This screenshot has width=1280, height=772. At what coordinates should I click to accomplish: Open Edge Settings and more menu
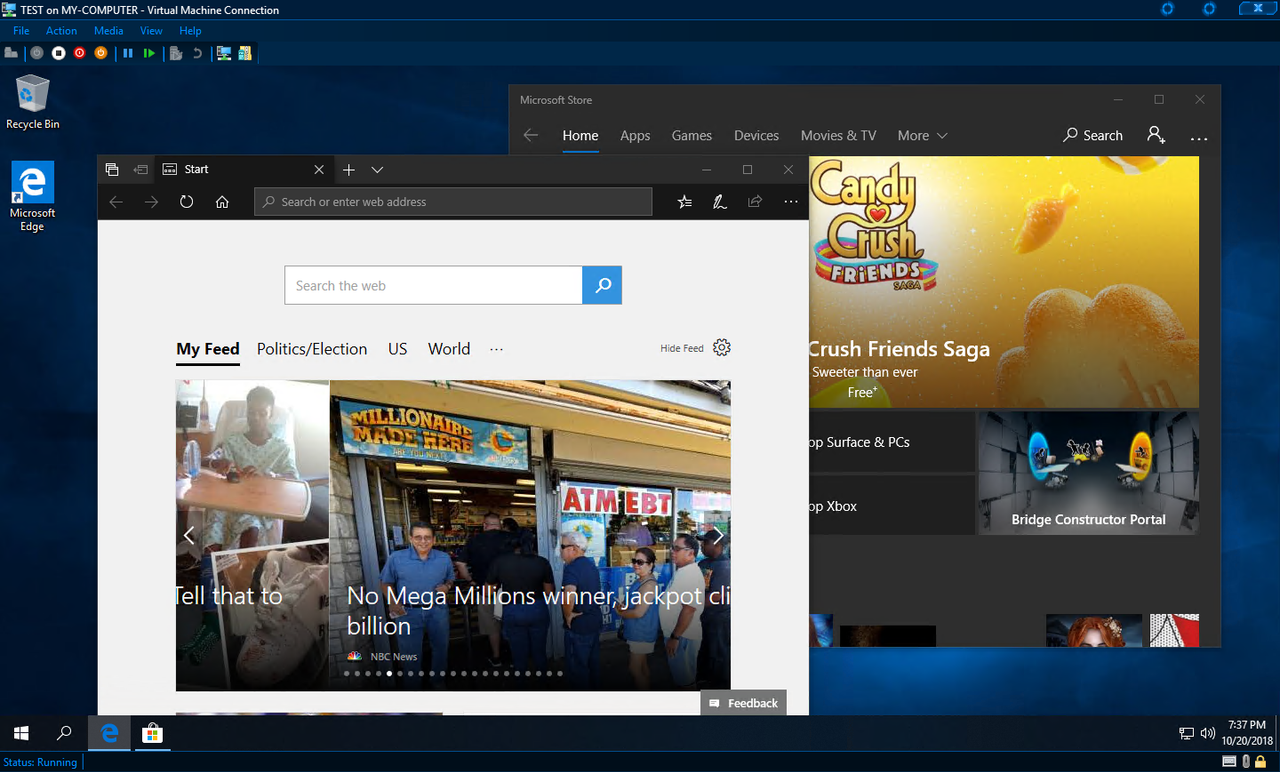[791, 202]
